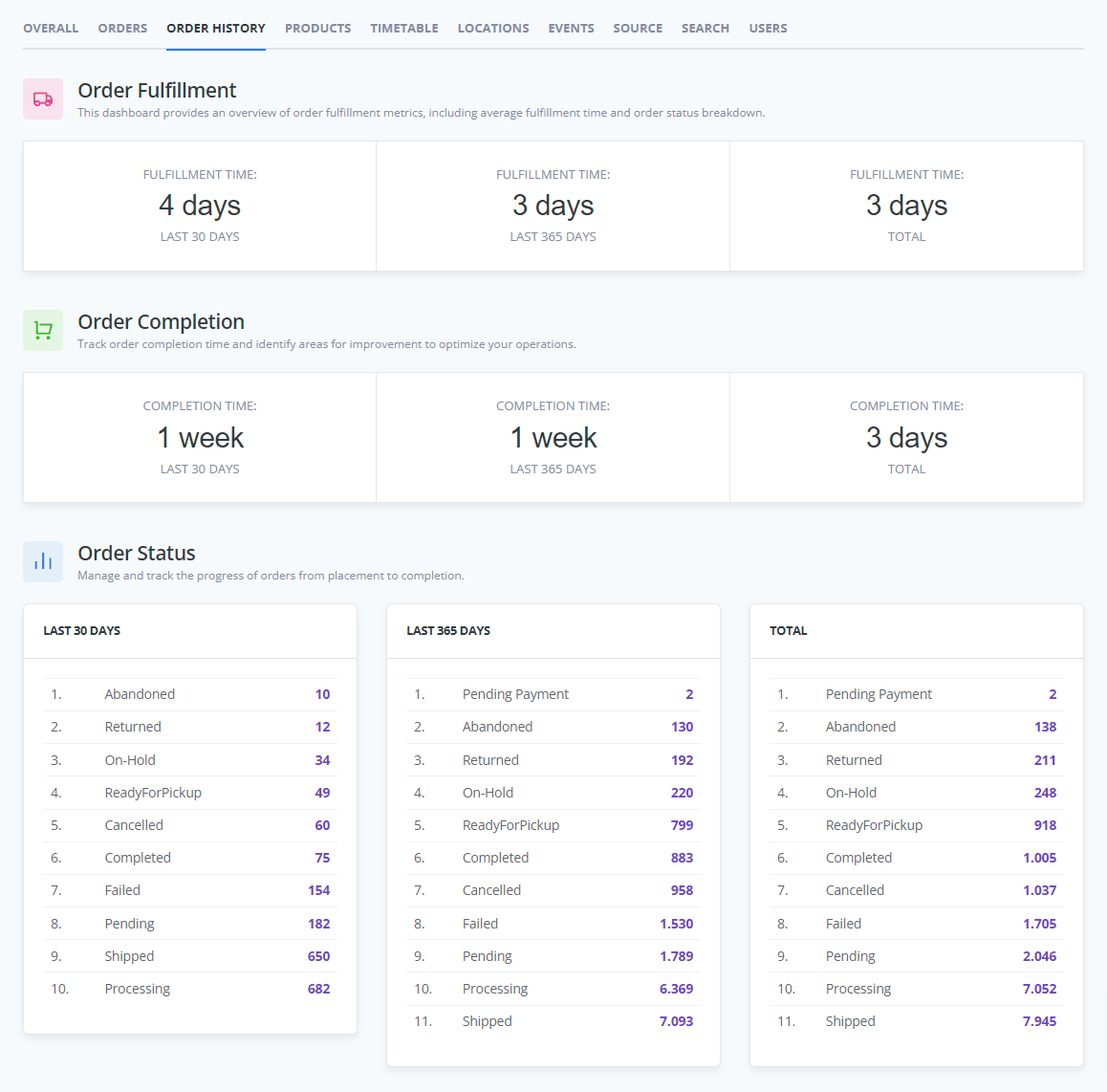This screenshot has height=1092, width=1107.
Task: Click Shipped count 7.945 in Total list
Action: [x=1040, y=1020]
